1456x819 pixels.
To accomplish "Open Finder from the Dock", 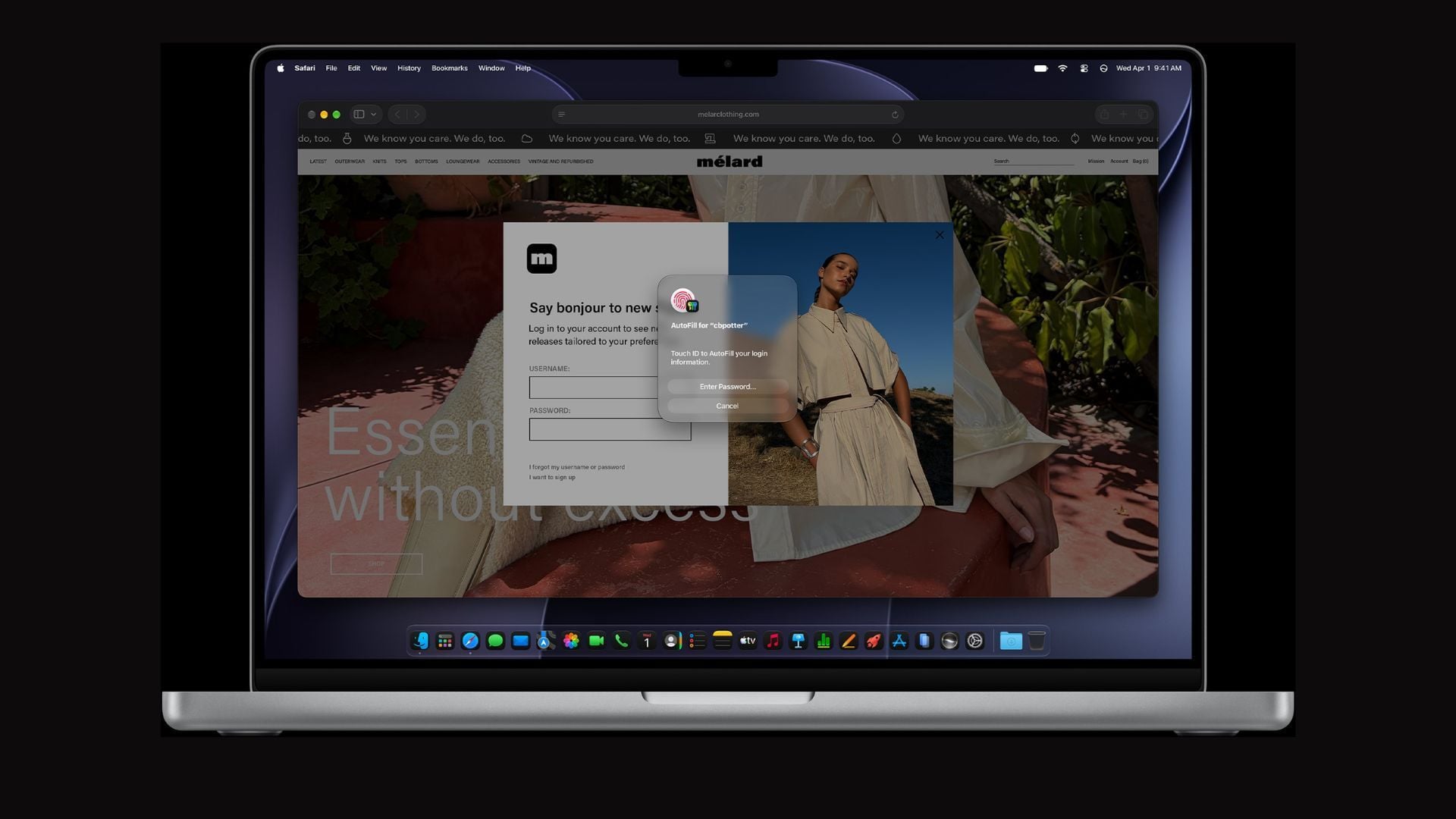I will tap(420, 642).
